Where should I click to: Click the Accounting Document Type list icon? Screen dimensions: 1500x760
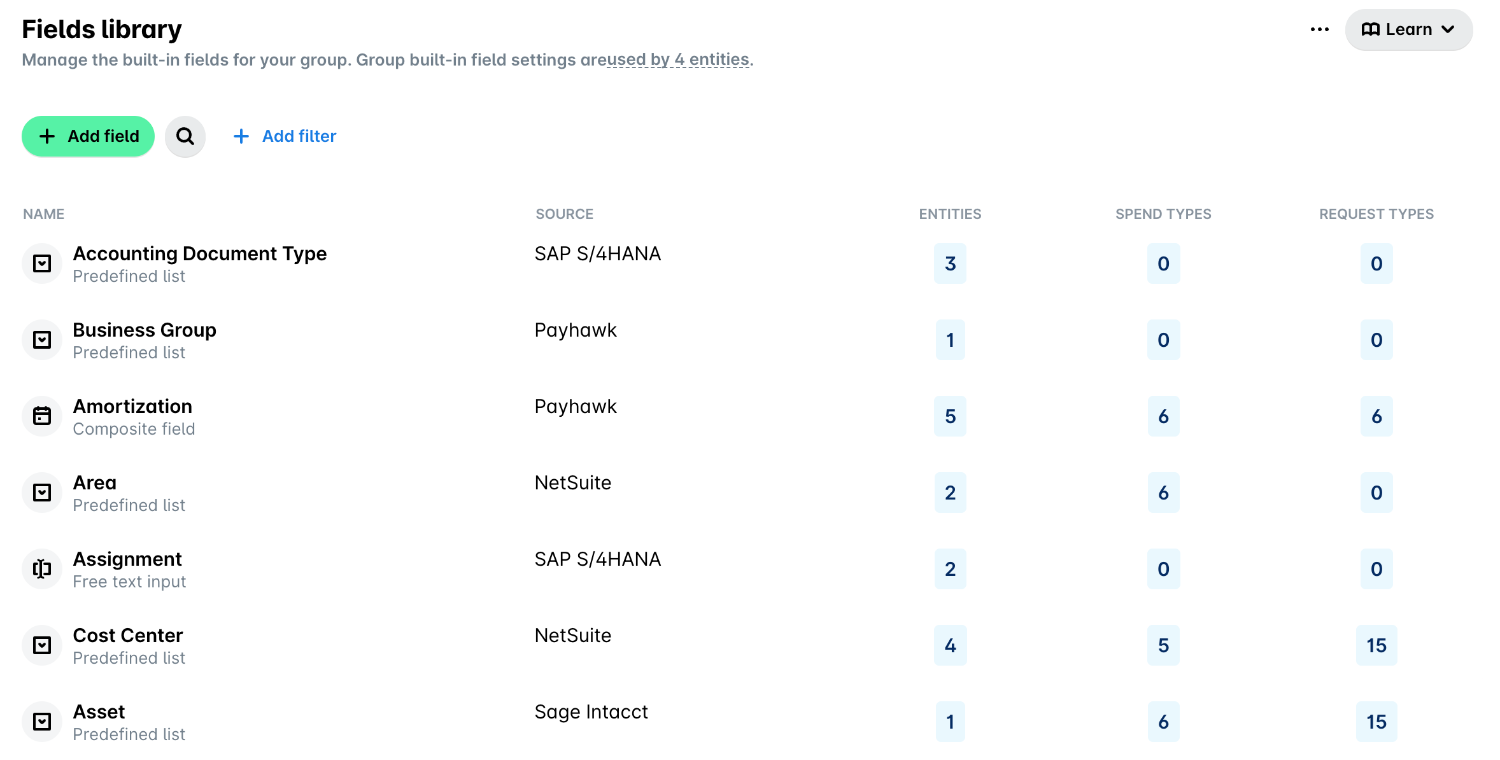42,264
